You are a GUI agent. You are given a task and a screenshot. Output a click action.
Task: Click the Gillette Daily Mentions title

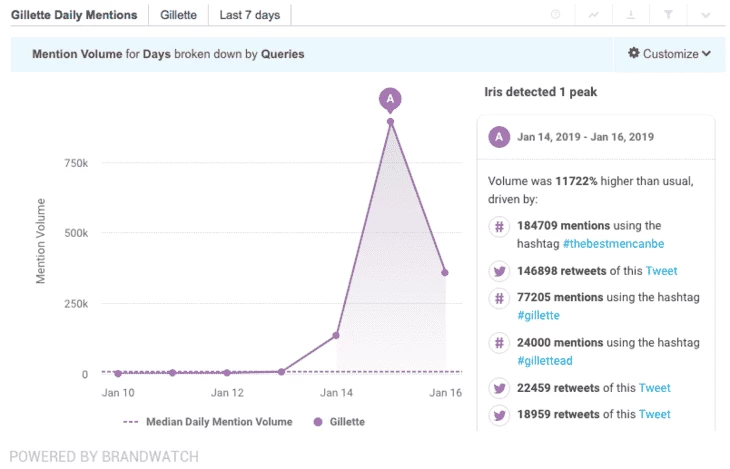[x=74, y=15]
